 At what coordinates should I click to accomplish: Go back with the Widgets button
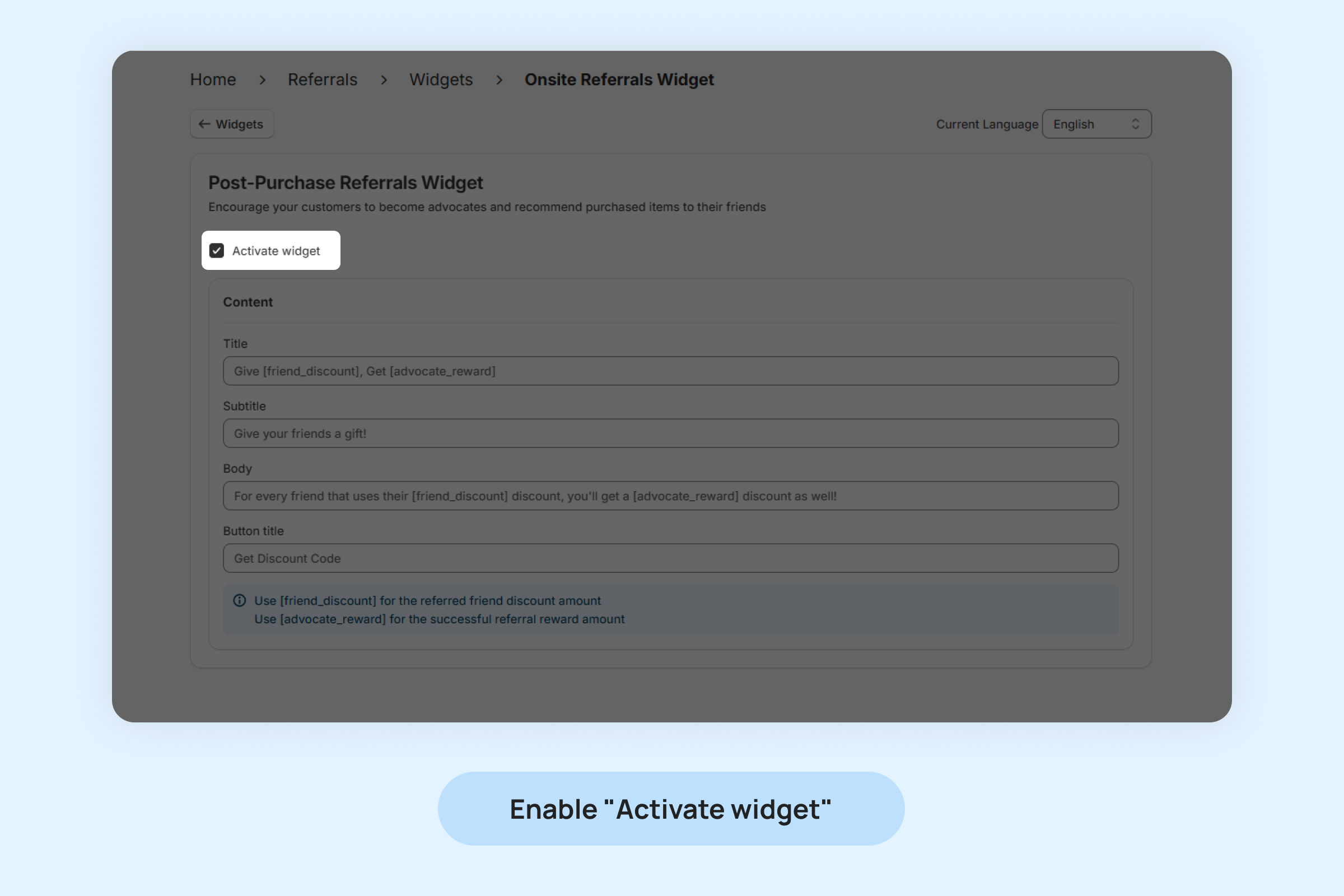point(232,124)
